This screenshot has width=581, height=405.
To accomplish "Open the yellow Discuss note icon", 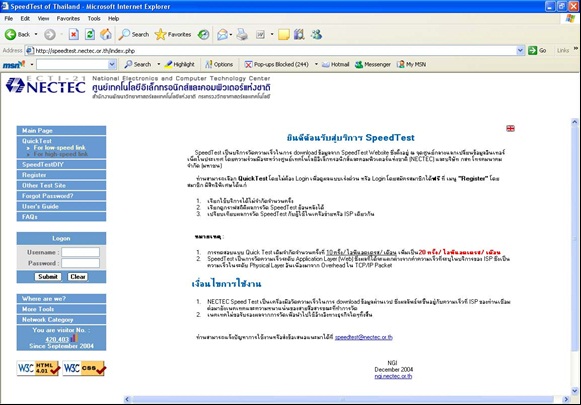I will (284, 34).
